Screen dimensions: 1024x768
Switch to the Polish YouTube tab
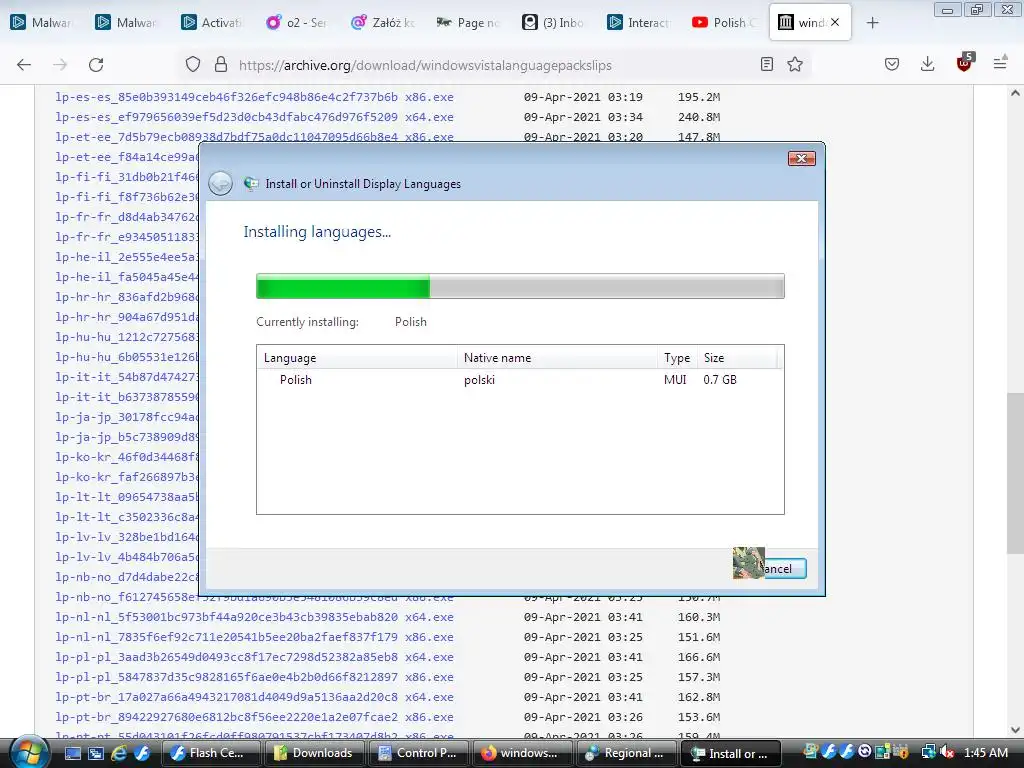point(724,23)
